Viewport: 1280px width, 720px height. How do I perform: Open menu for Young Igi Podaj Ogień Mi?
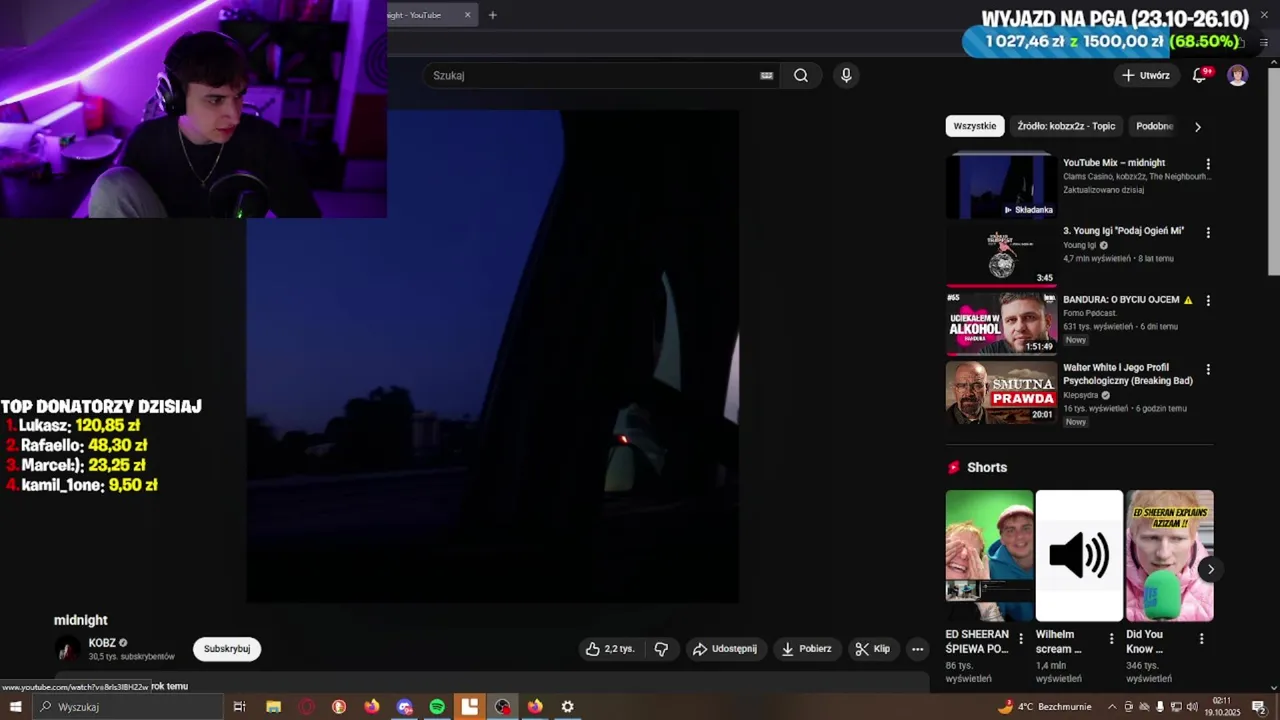point(1208,232)
